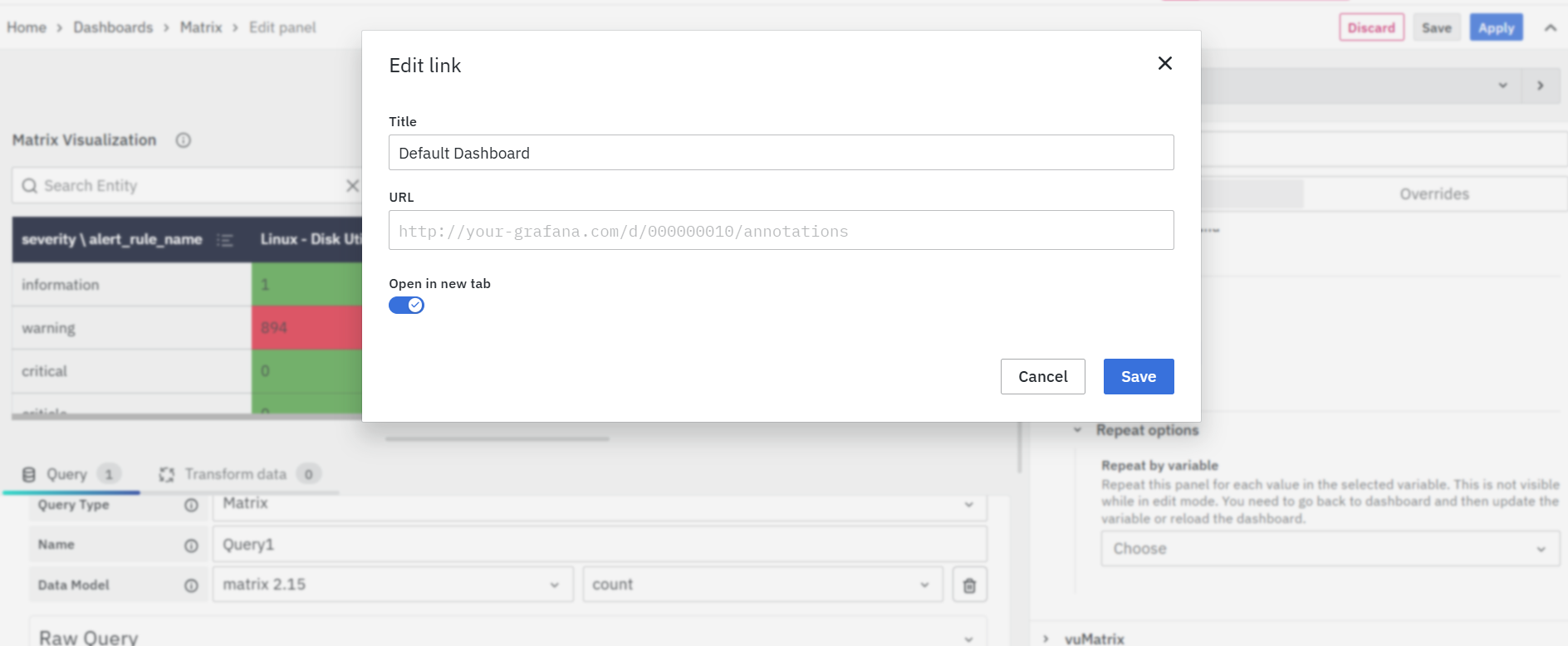1568x646 pixels.
Task: Toggle the Open in new tab switch
Action: click(406, 306)
